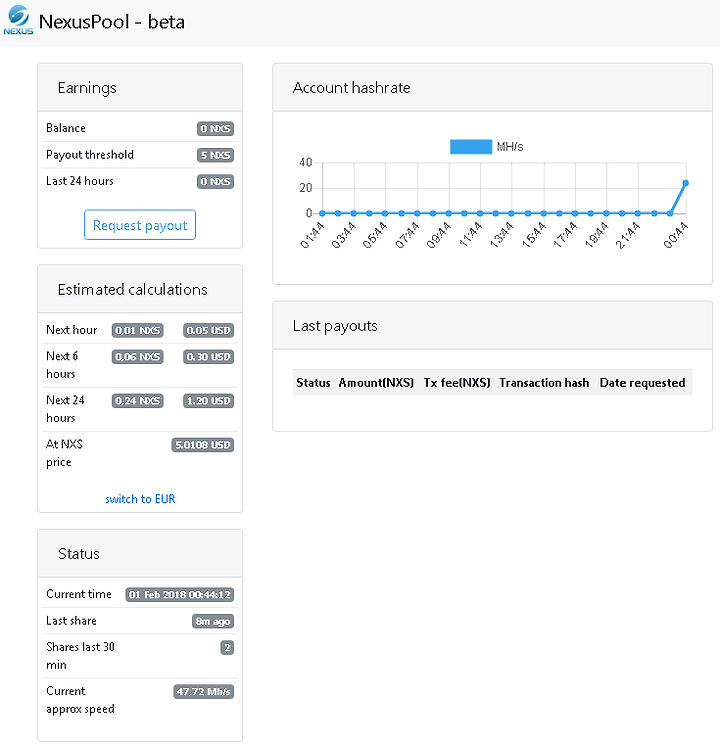Image resolution: width=720 pixels, height=745 pixels.
Task: Click the Last payouts heading
Action: 335,326
